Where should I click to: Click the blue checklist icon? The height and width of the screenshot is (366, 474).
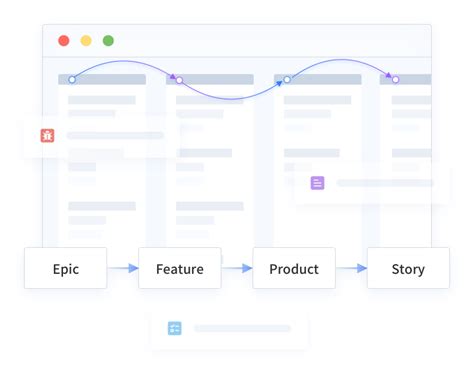tap(175, 328)
